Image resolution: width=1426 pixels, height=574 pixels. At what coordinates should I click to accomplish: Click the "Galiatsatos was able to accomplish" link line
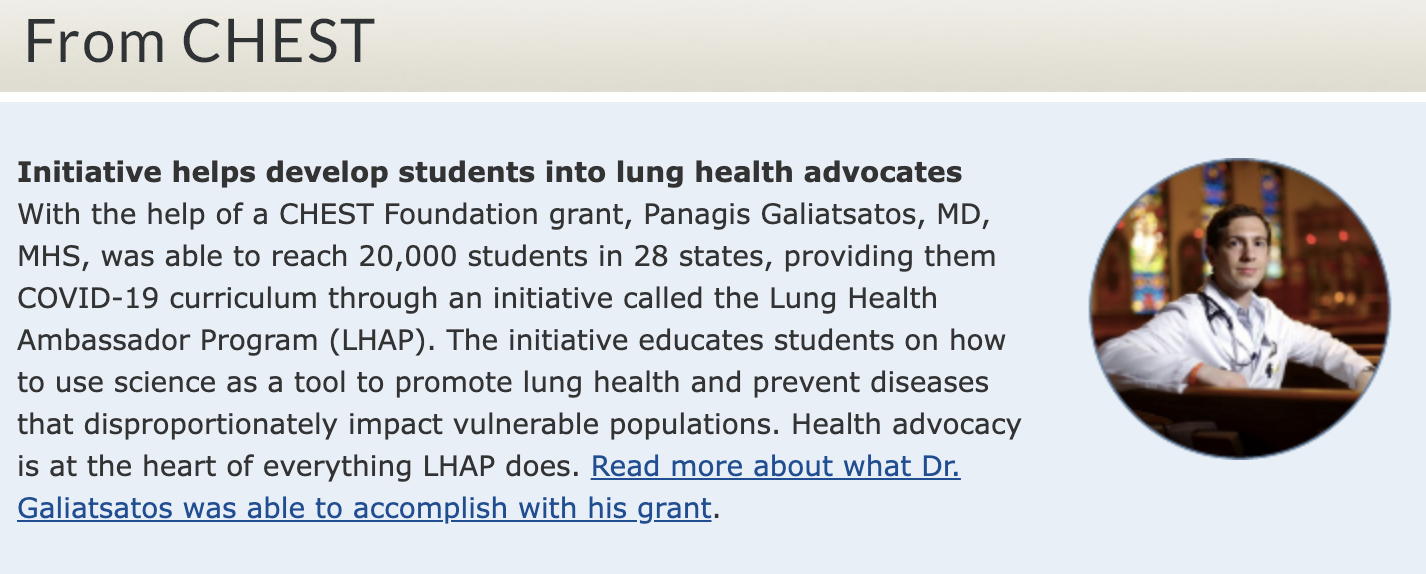[x=364, y=508]
